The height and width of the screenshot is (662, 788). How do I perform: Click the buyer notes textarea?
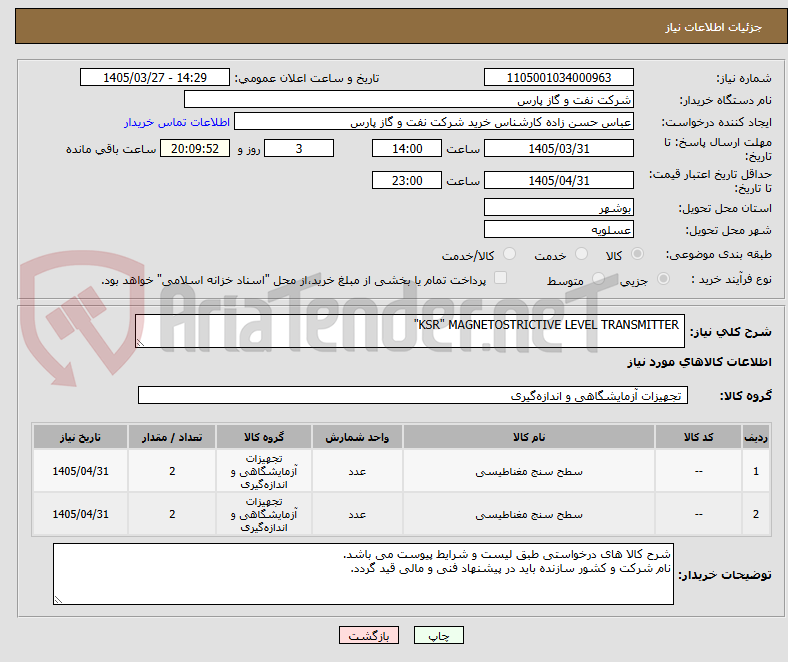pyautogui.click(x=363, y=574)
